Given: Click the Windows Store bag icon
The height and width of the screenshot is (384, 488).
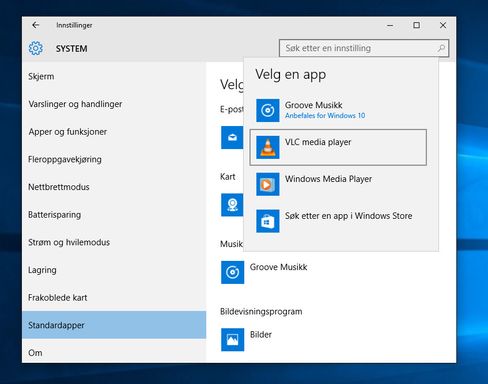Looking at the screenshot, I should (x=268, y=221).
